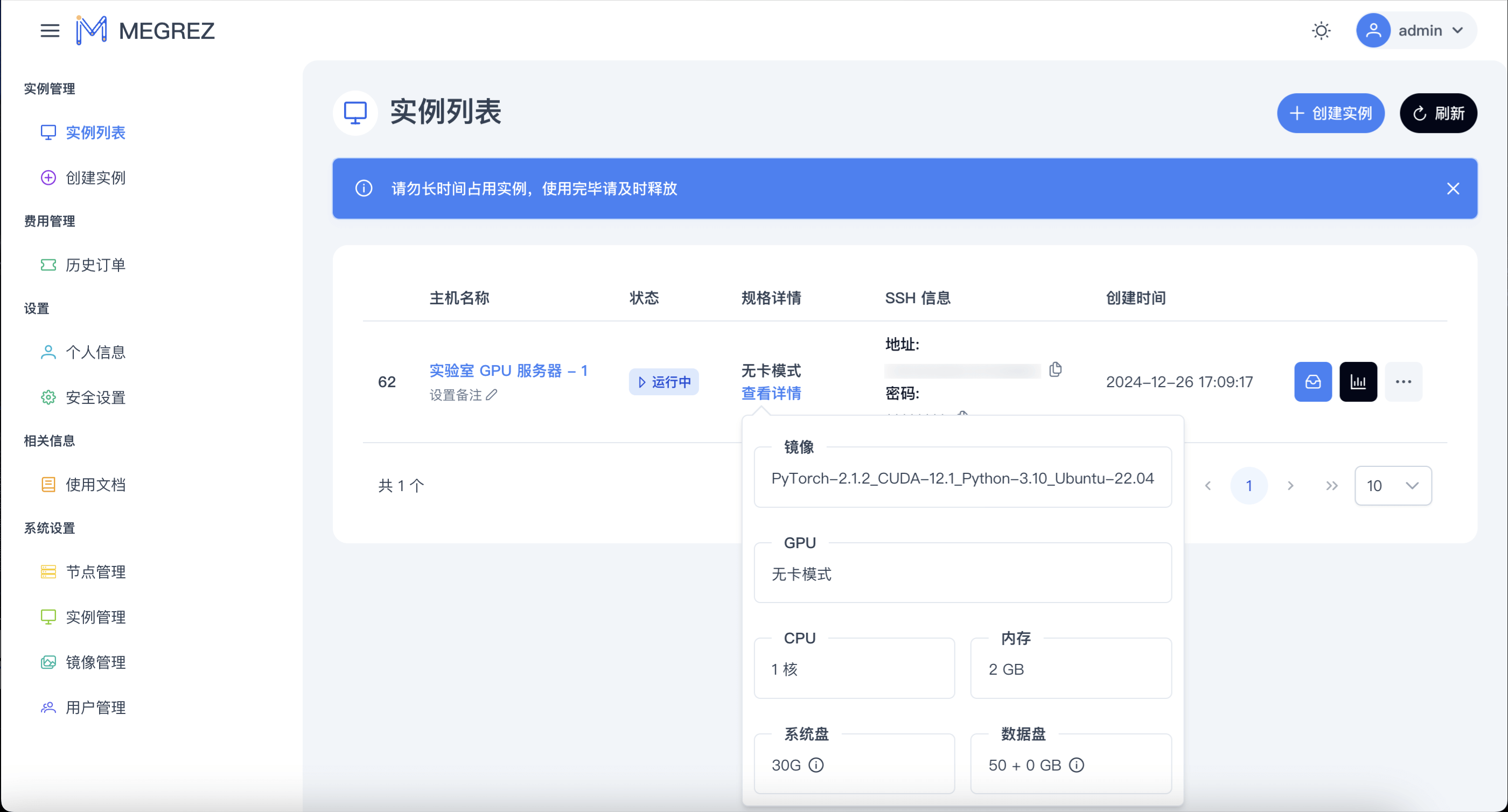This screenshot has height=812, width=1508.
Task: Go to 镜像管理 in the sidebar
Action: point(95,662)
